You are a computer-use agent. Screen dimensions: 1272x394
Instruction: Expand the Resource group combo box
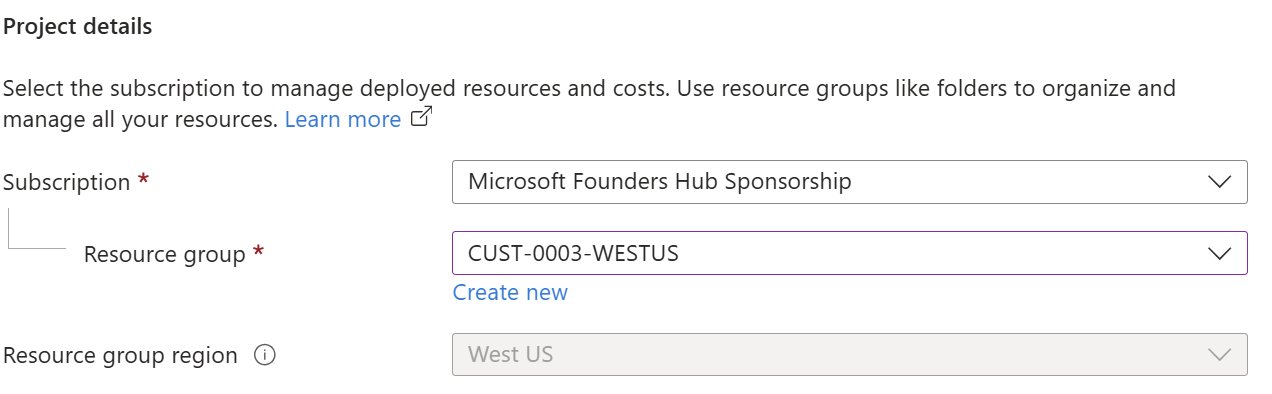click(x=850, y=253)
